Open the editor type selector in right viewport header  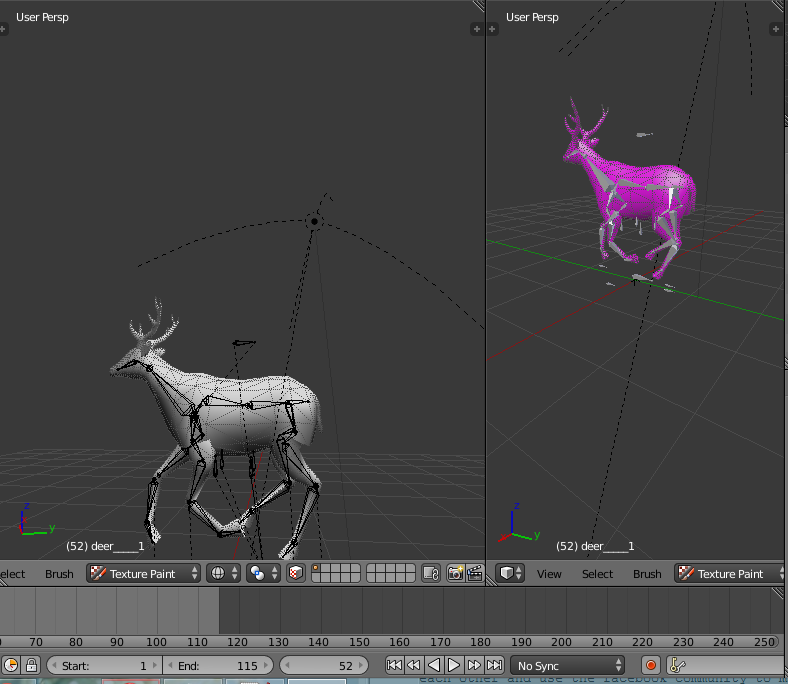coord(510,573)
